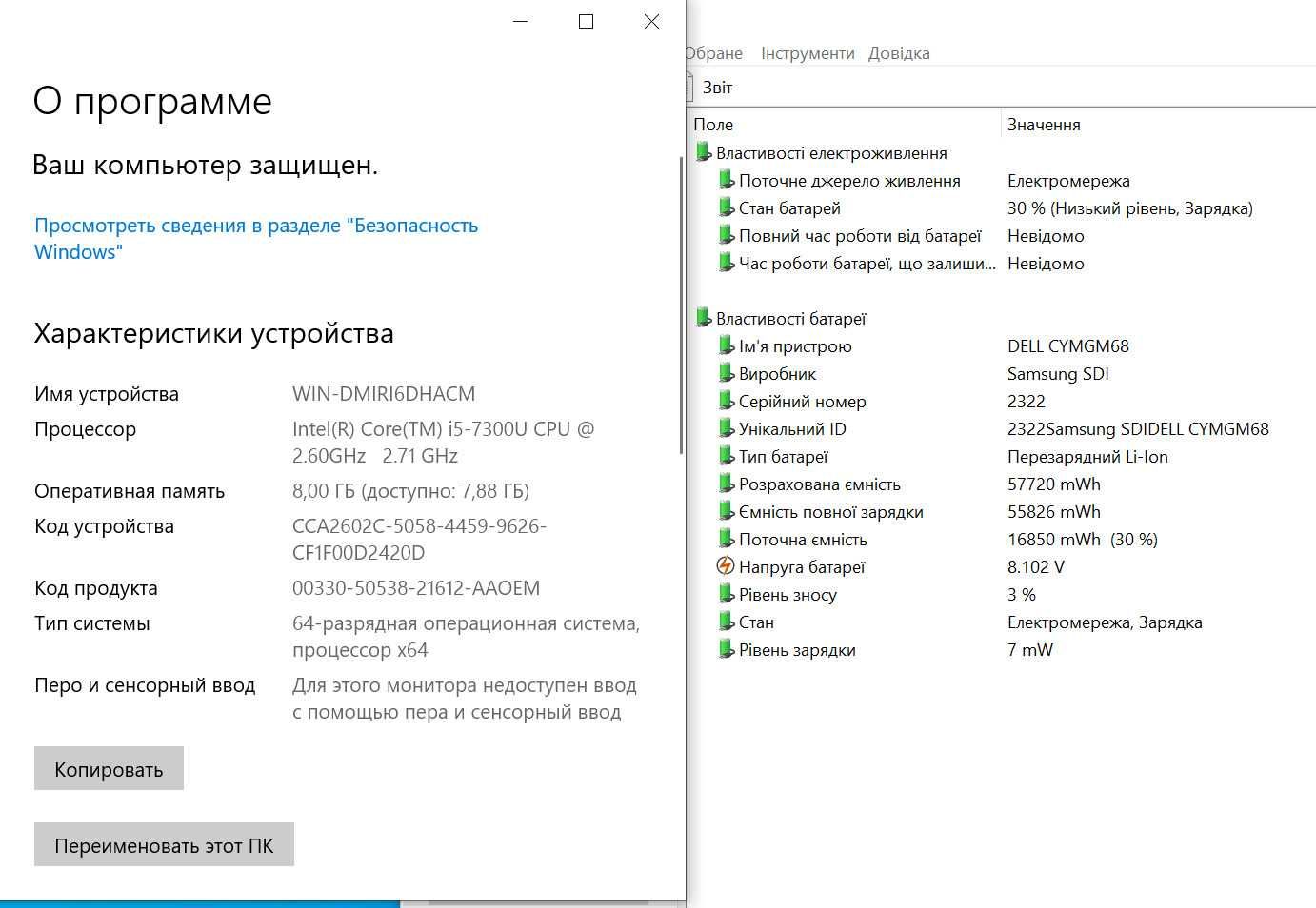Select the Поточне джерело живлення row label

point(849,180)
